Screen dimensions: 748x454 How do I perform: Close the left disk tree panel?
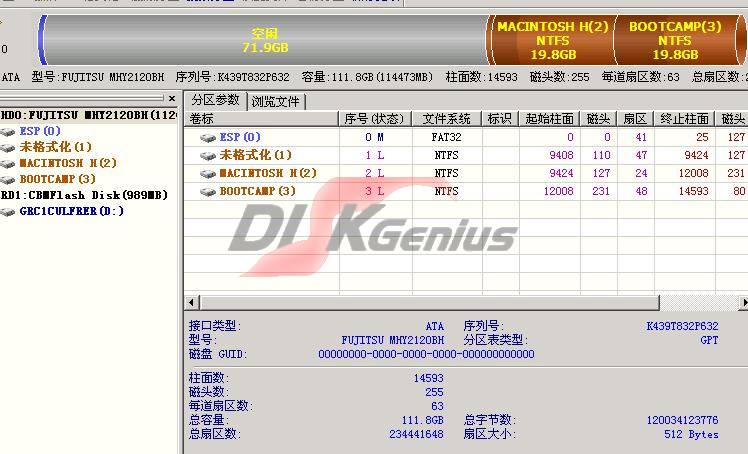click(x=172, y=99)
